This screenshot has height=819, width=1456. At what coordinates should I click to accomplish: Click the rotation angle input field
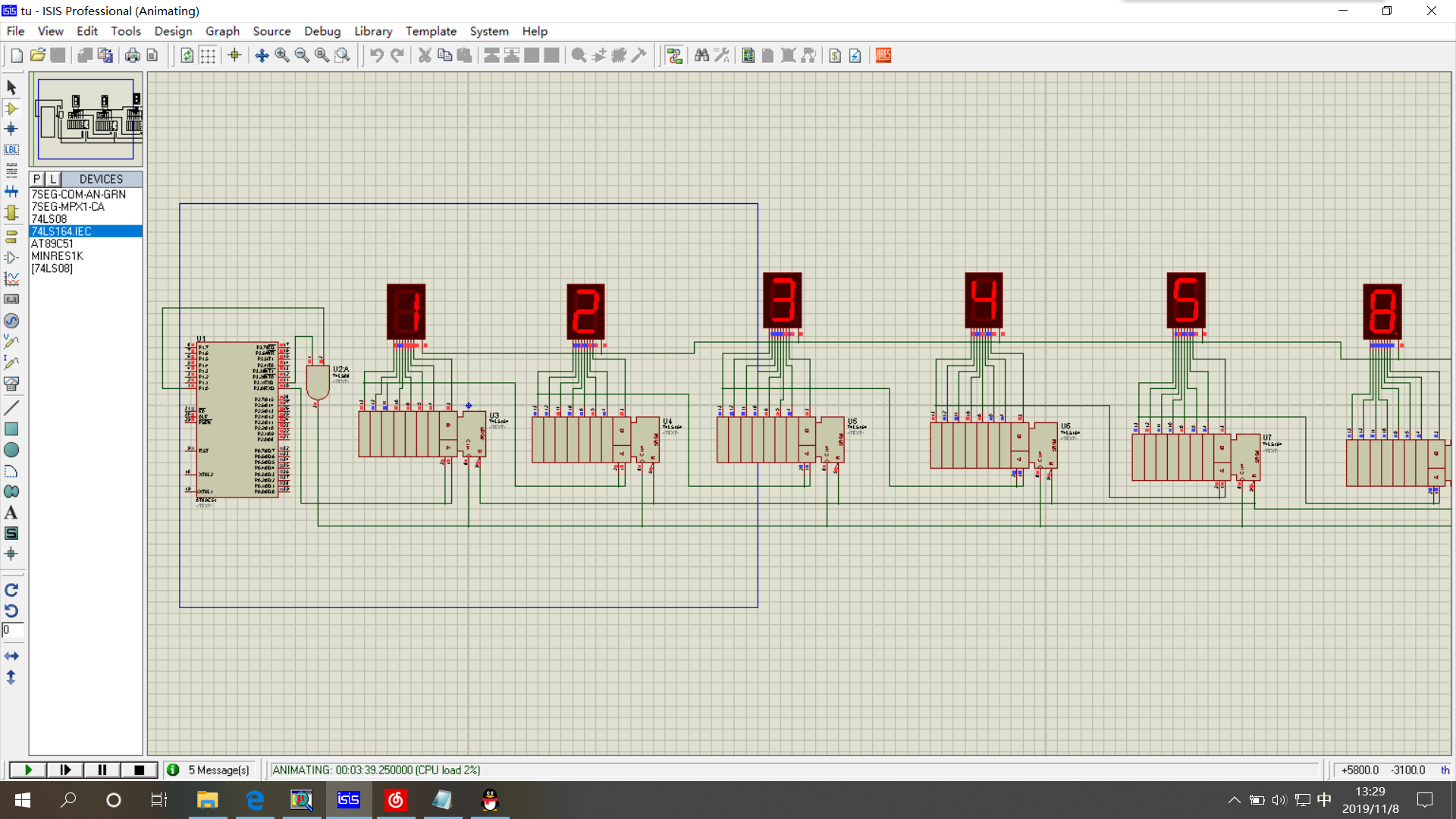[13, 630]
